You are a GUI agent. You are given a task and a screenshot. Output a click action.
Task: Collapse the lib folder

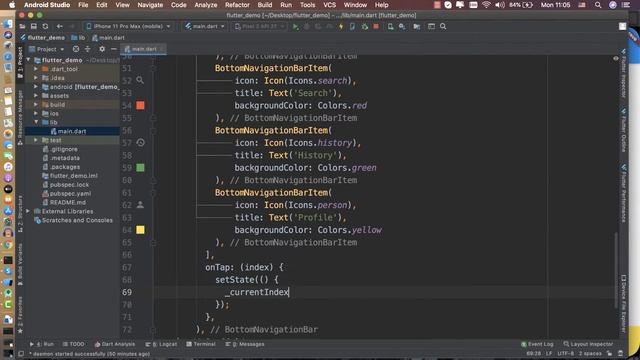click(36, 122)
